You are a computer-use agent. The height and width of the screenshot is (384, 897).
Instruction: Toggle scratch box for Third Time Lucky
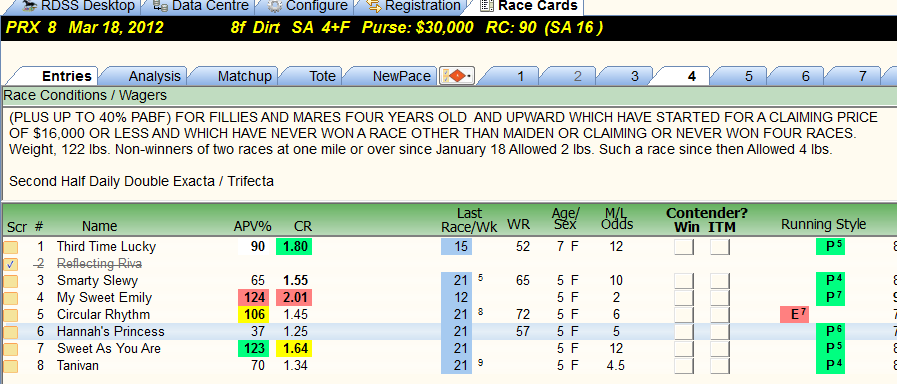click(11, 247)
